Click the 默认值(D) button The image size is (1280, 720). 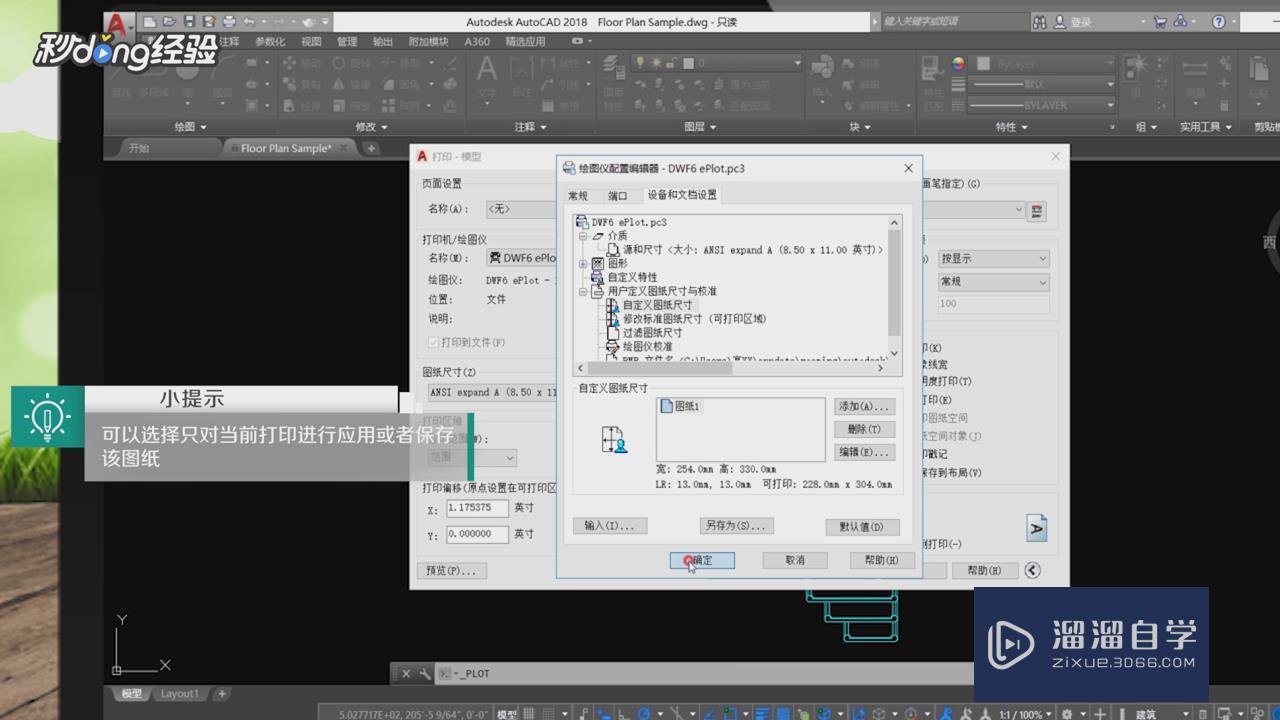pyautogui.click(x=862, y=527)
